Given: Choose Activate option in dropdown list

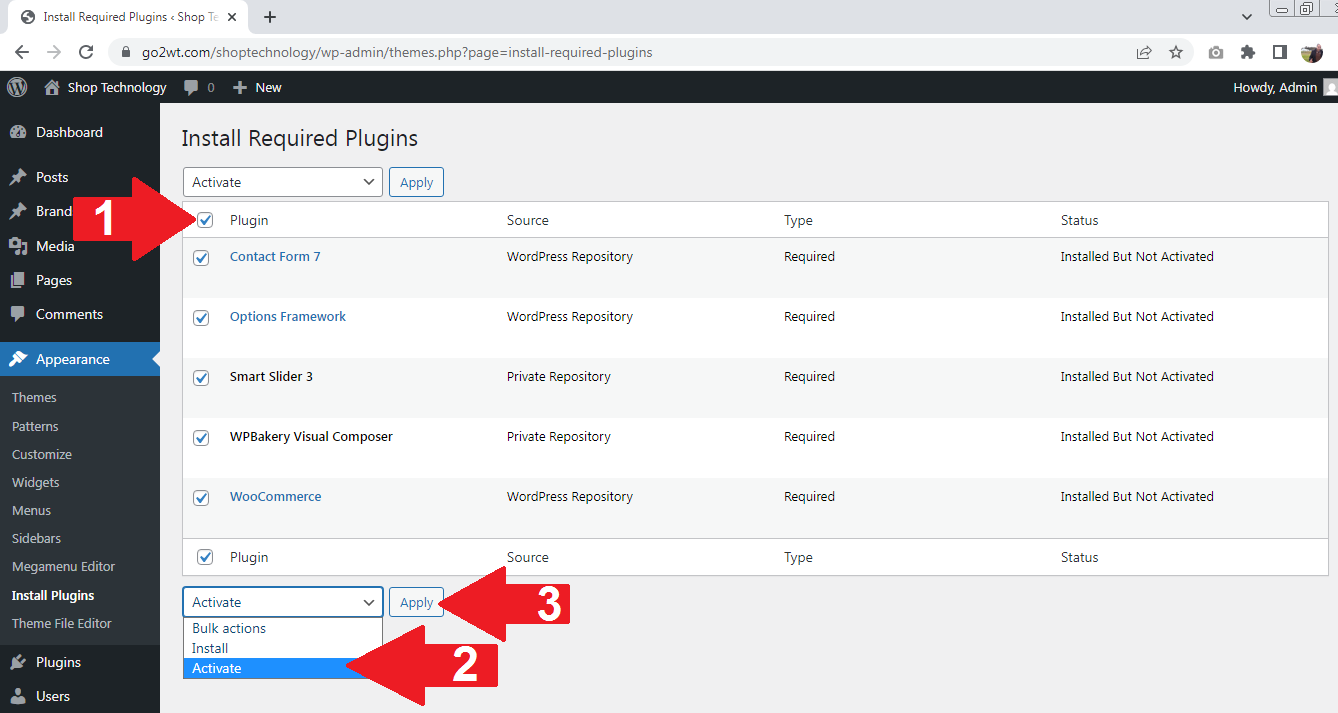Looking at the screenshot, I should pyautogui.click(x=283, y=668).
